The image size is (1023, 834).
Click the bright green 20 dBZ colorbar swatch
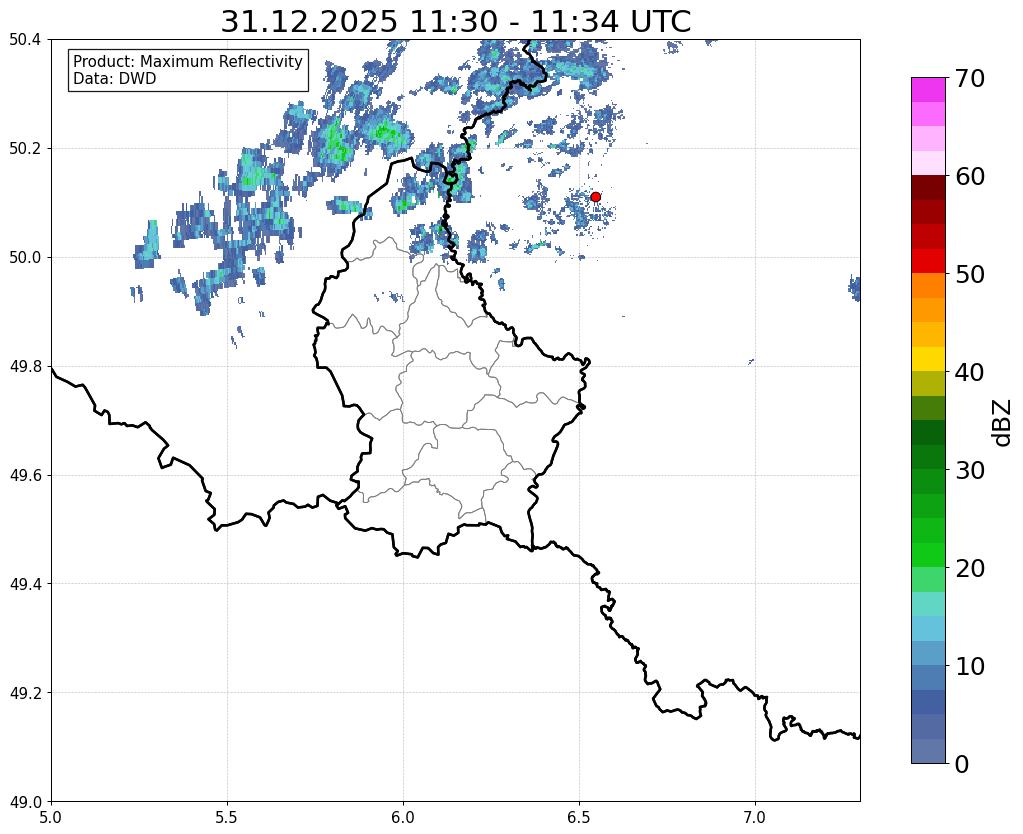(x=928, y=555)
